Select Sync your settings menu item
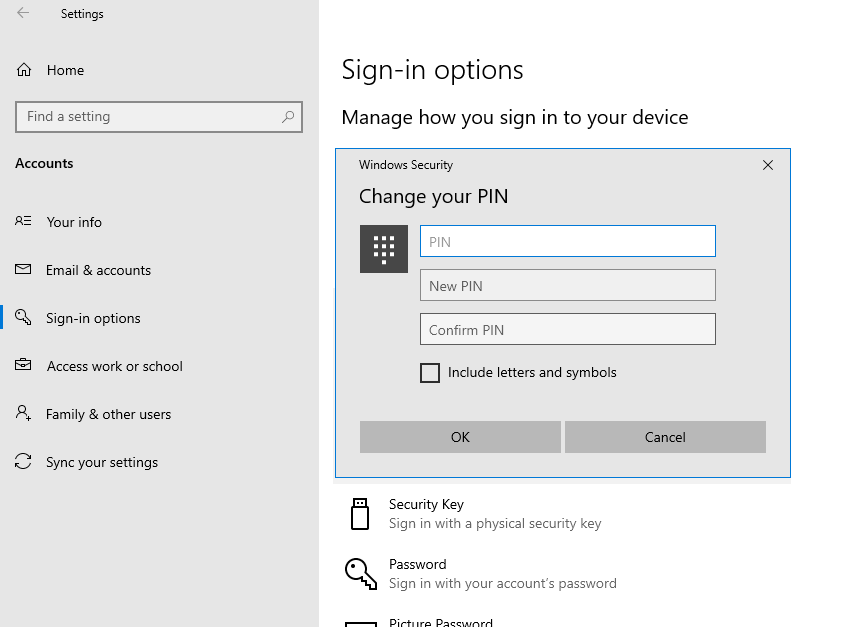 [x=102, y=462]
